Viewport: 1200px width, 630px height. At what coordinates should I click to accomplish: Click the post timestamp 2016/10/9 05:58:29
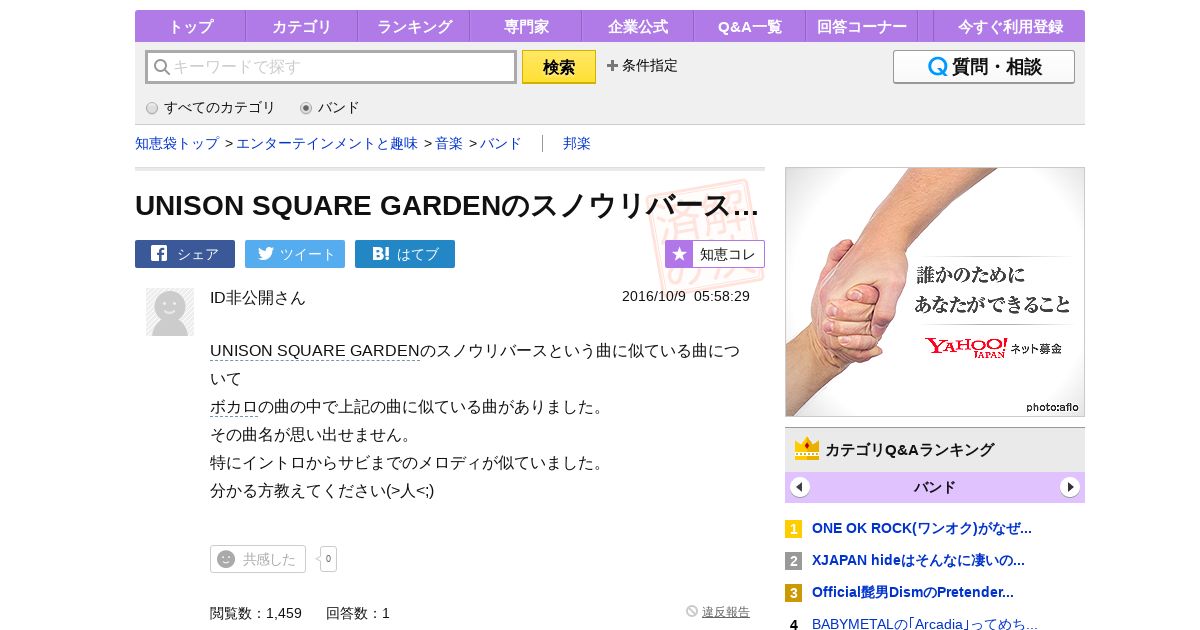[x=686, y=296]
